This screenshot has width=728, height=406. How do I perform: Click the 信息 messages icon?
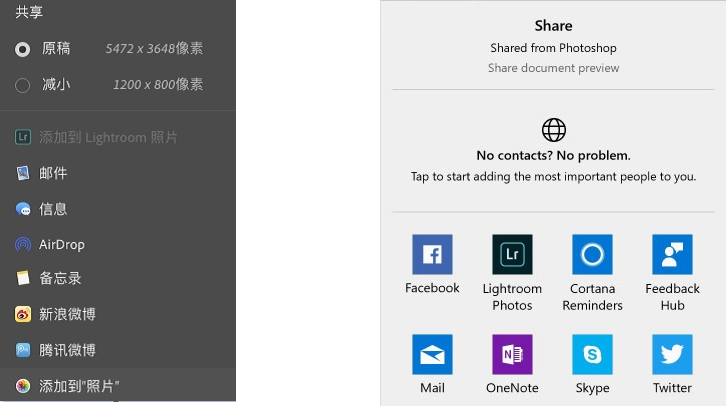pyautogui.click(x=23, y=209)
